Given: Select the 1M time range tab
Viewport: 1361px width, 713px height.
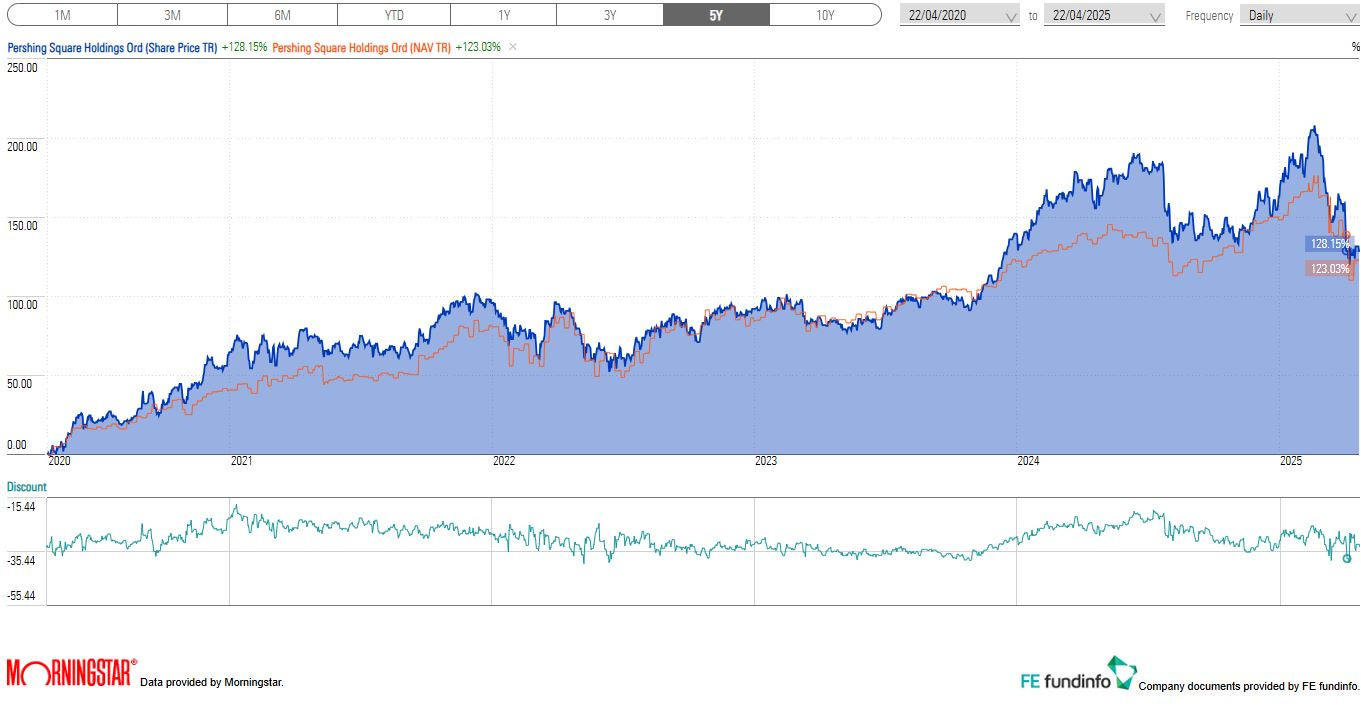Looking at the screenshot, I should tap(63, 15).
